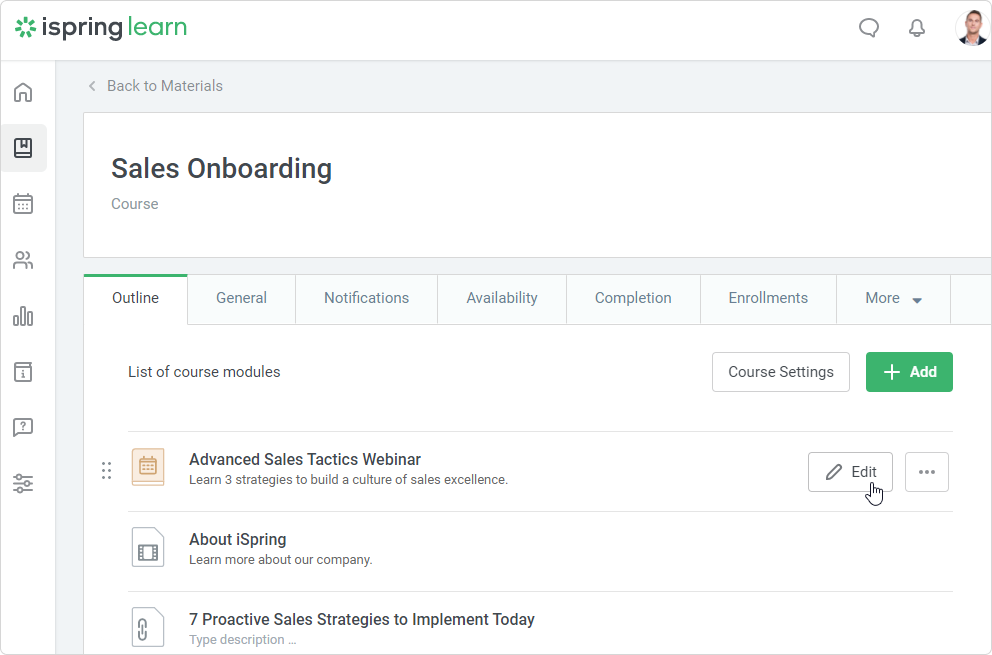Open the help question mark icon
This screenshot has width=992, height=655.
23,428
